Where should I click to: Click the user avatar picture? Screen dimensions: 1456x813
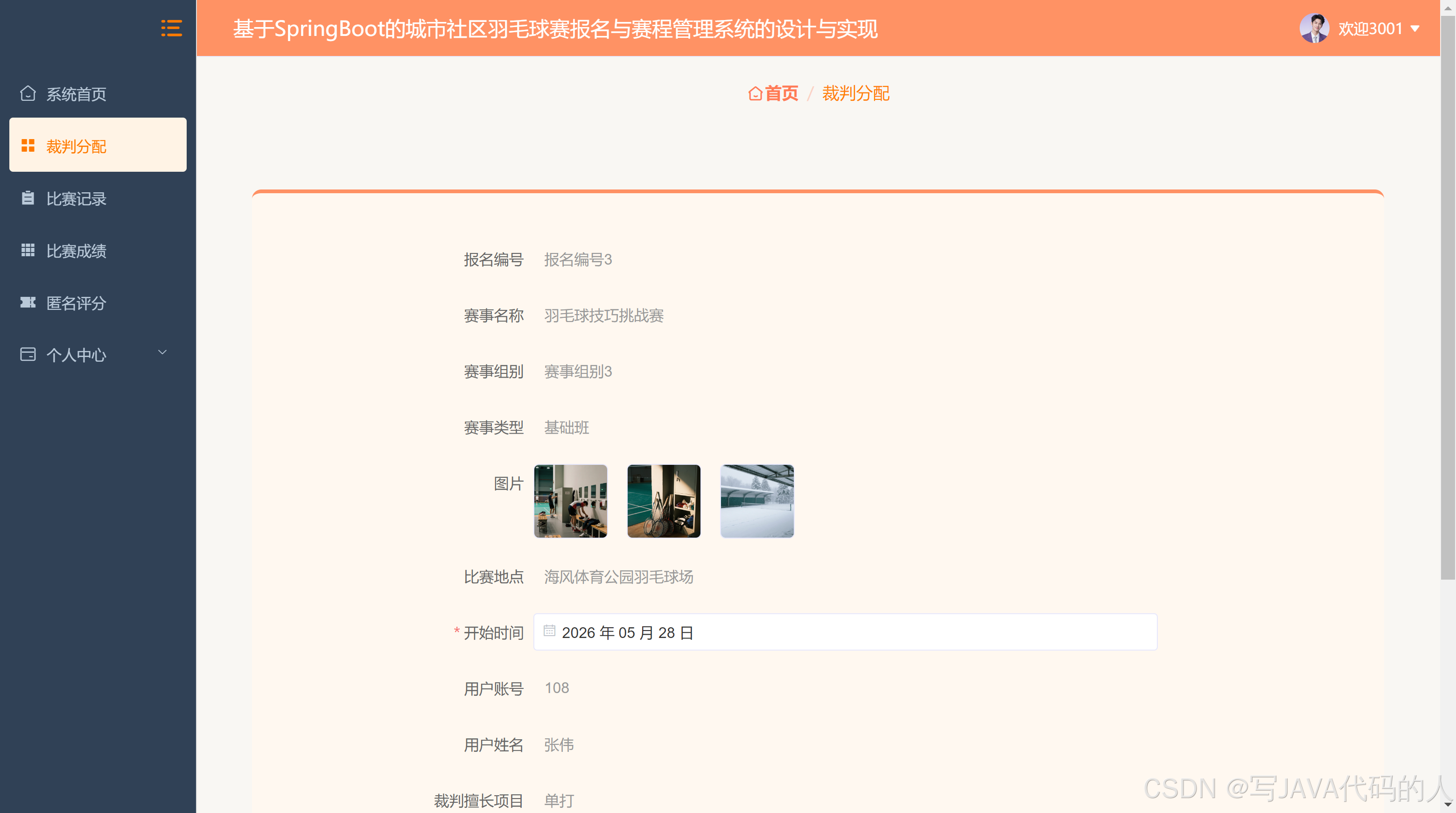1314,28
